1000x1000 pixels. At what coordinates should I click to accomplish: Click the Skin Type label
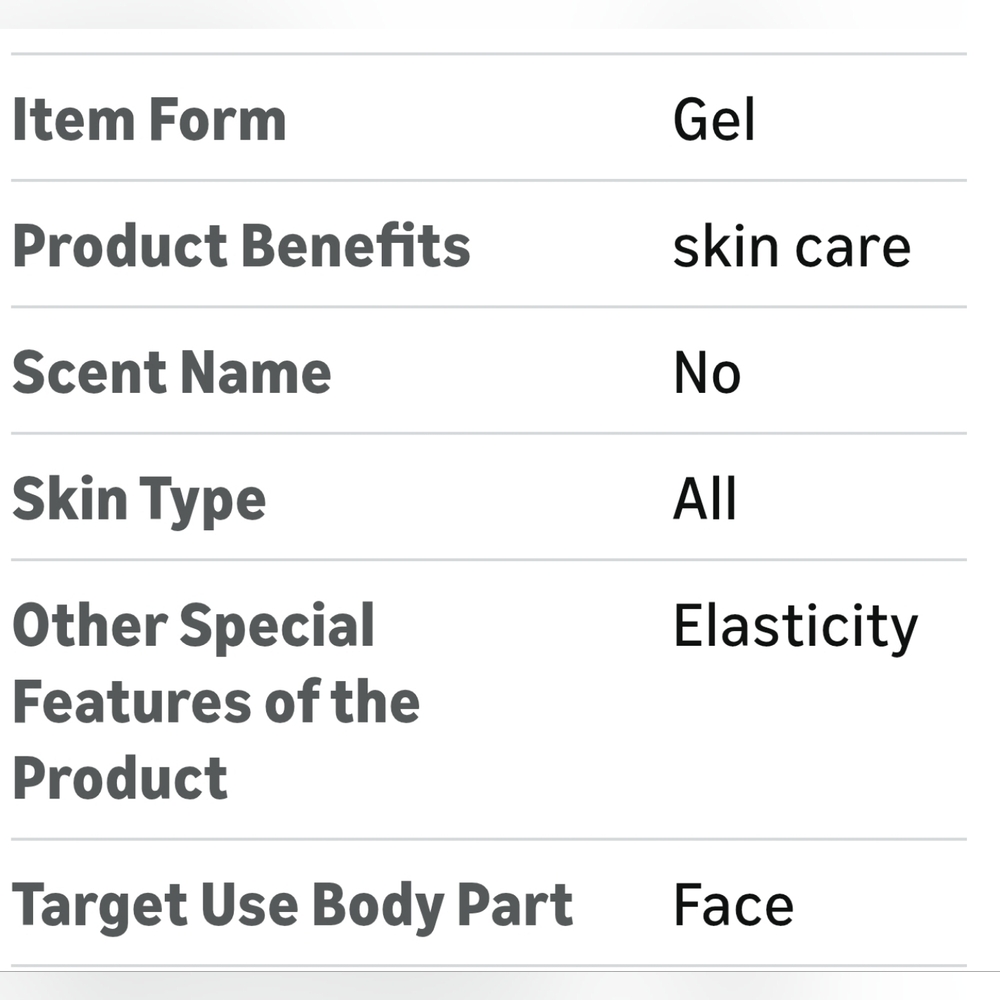point(139,500)
